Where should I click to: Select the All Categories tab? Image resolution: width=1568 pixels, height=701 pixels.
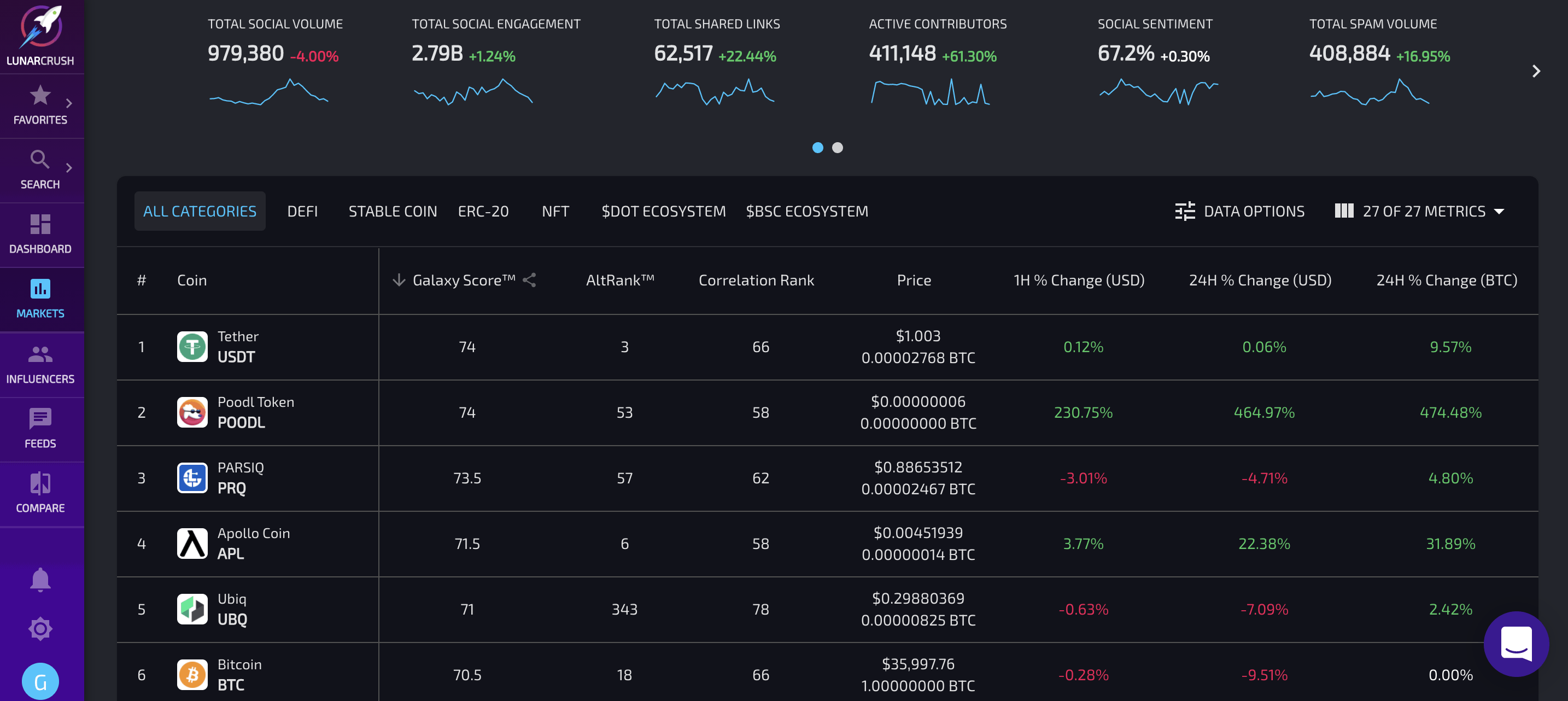click(x=200, y=211)
